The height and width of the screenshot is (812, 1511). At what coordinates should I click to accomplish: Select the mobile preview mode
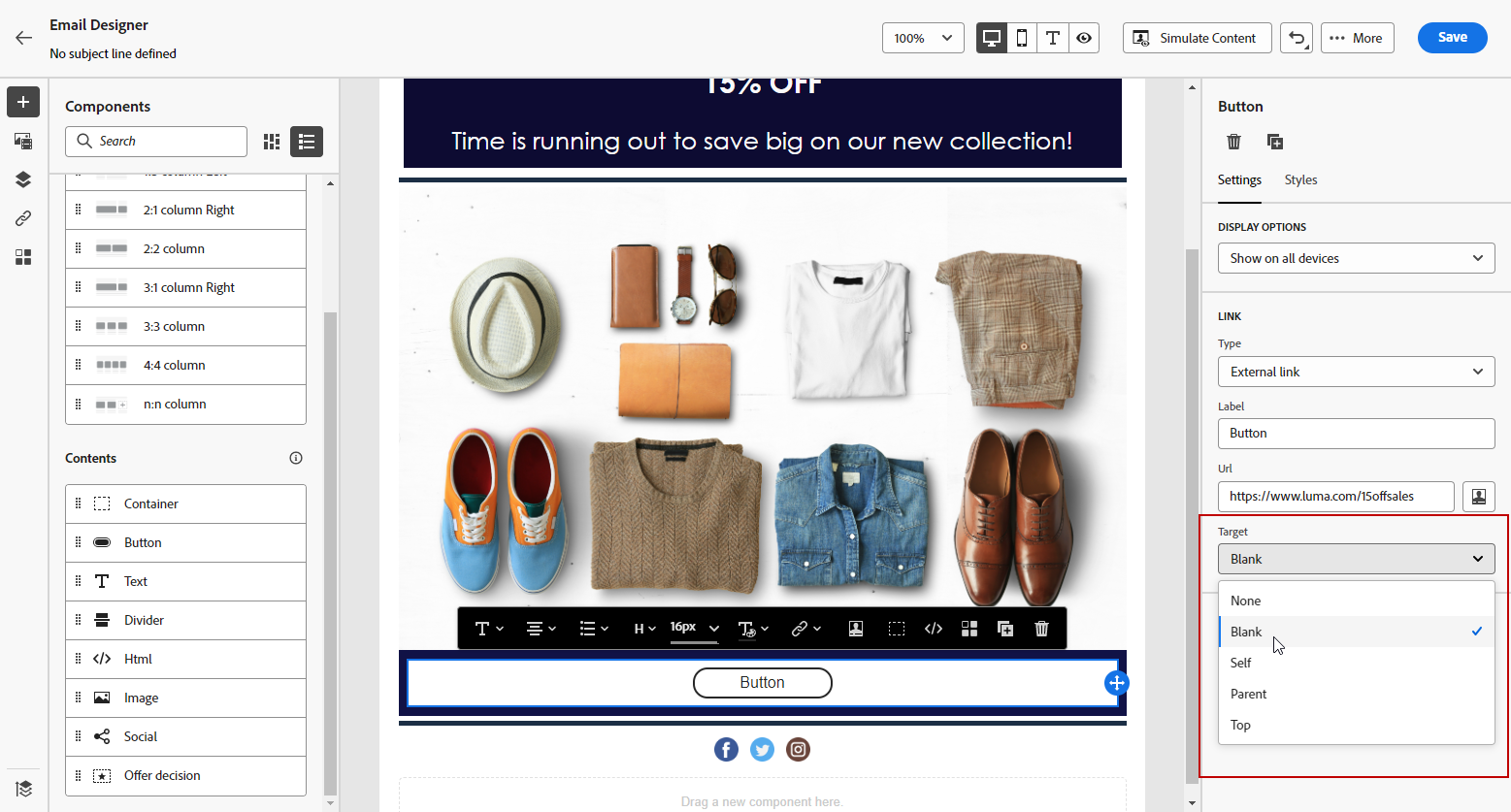click(1022, 38)
